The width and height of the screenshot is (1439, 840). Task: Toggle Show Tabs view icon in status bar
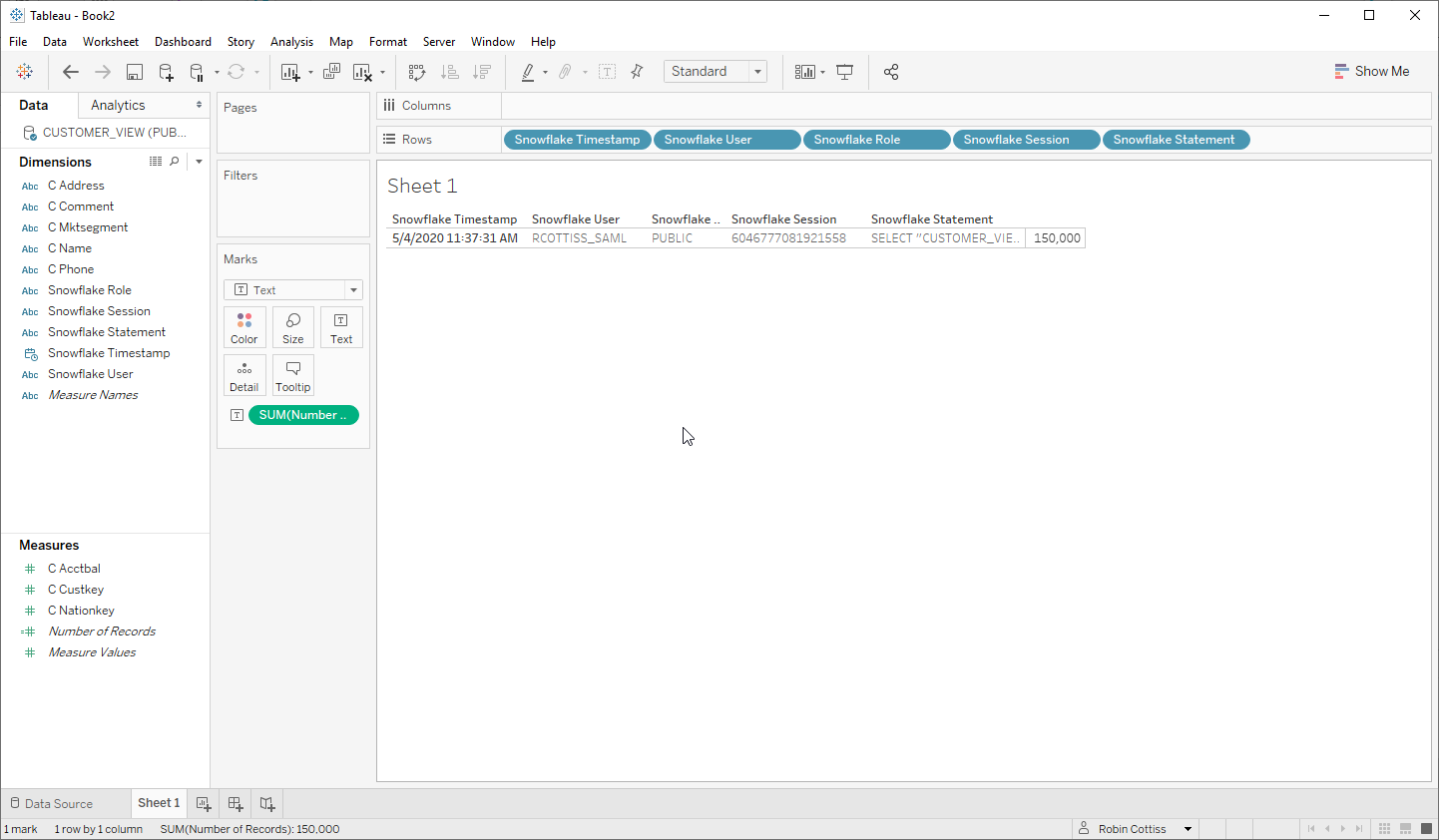pos(1426,829)
